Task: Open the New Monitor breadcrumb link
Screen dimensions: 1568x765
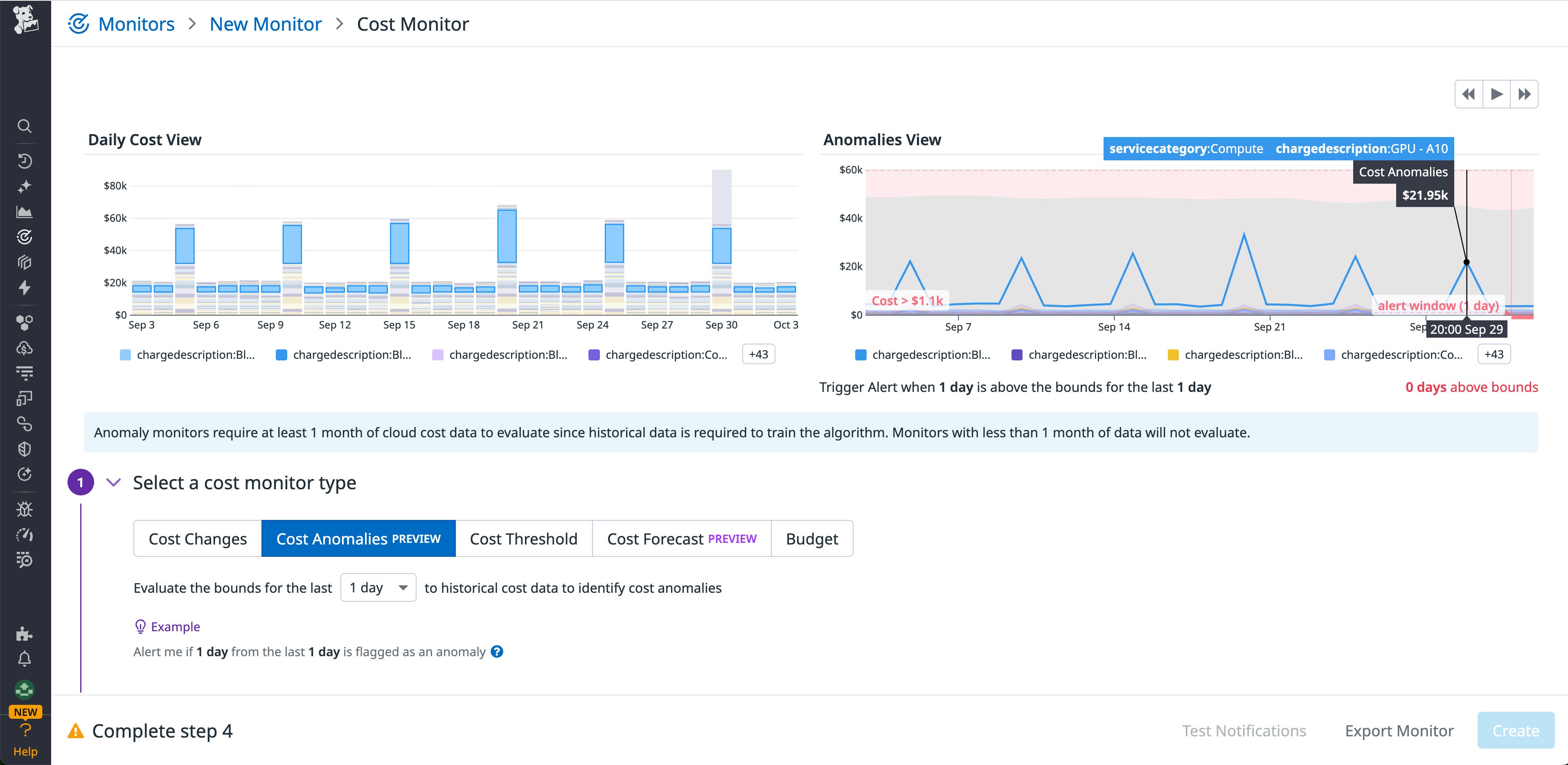Action: tap(266, 24)
